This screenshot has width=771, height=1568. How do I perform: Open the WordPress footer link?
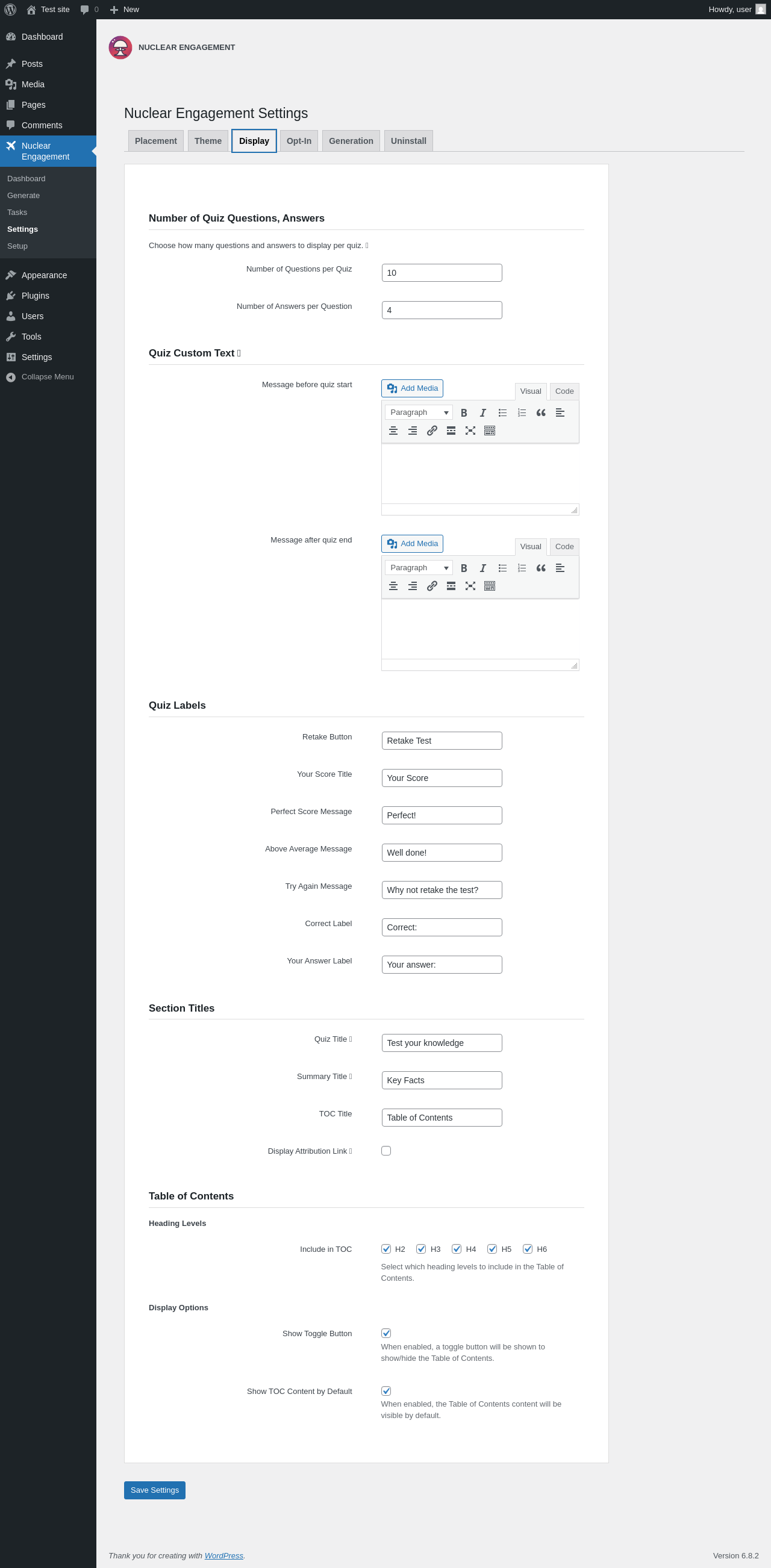point(223,1555)
